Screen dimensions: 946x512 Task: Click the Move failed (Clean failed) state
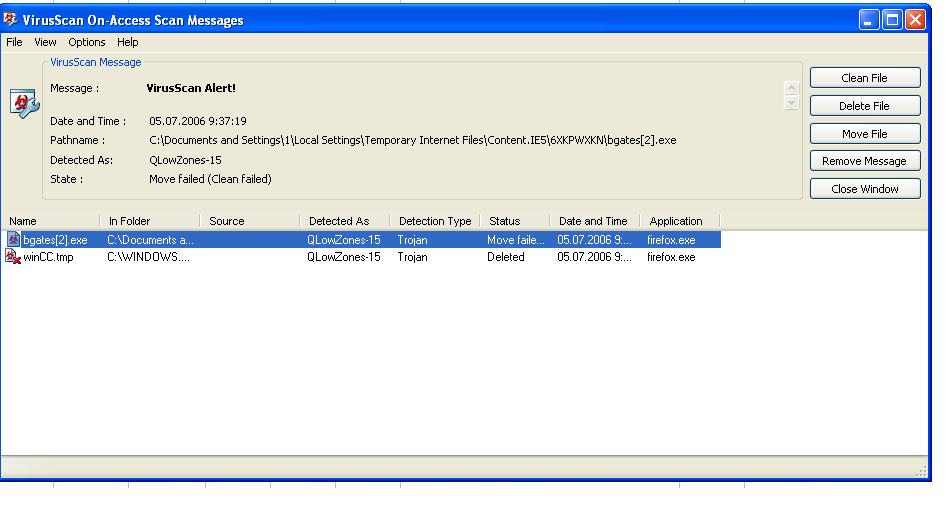click(x=210, y=179)
